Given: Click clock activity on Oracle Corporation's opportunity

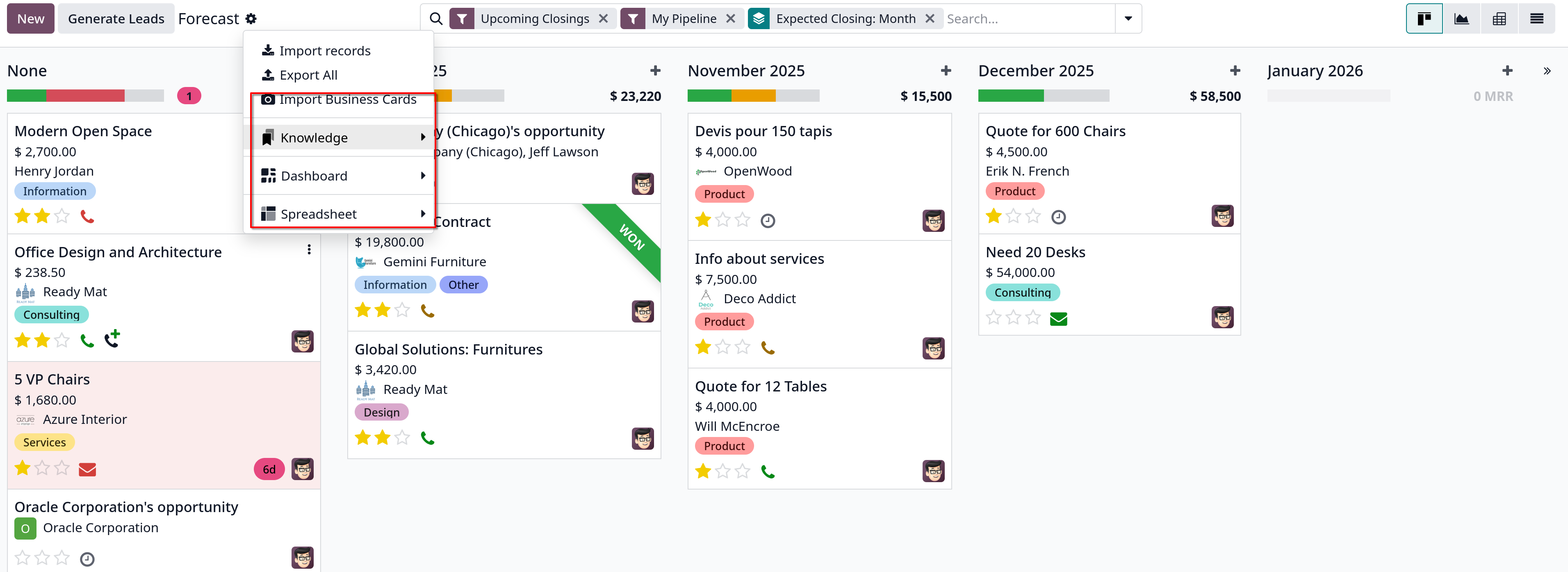Looking at the screenshot, I should click(87, 558).
